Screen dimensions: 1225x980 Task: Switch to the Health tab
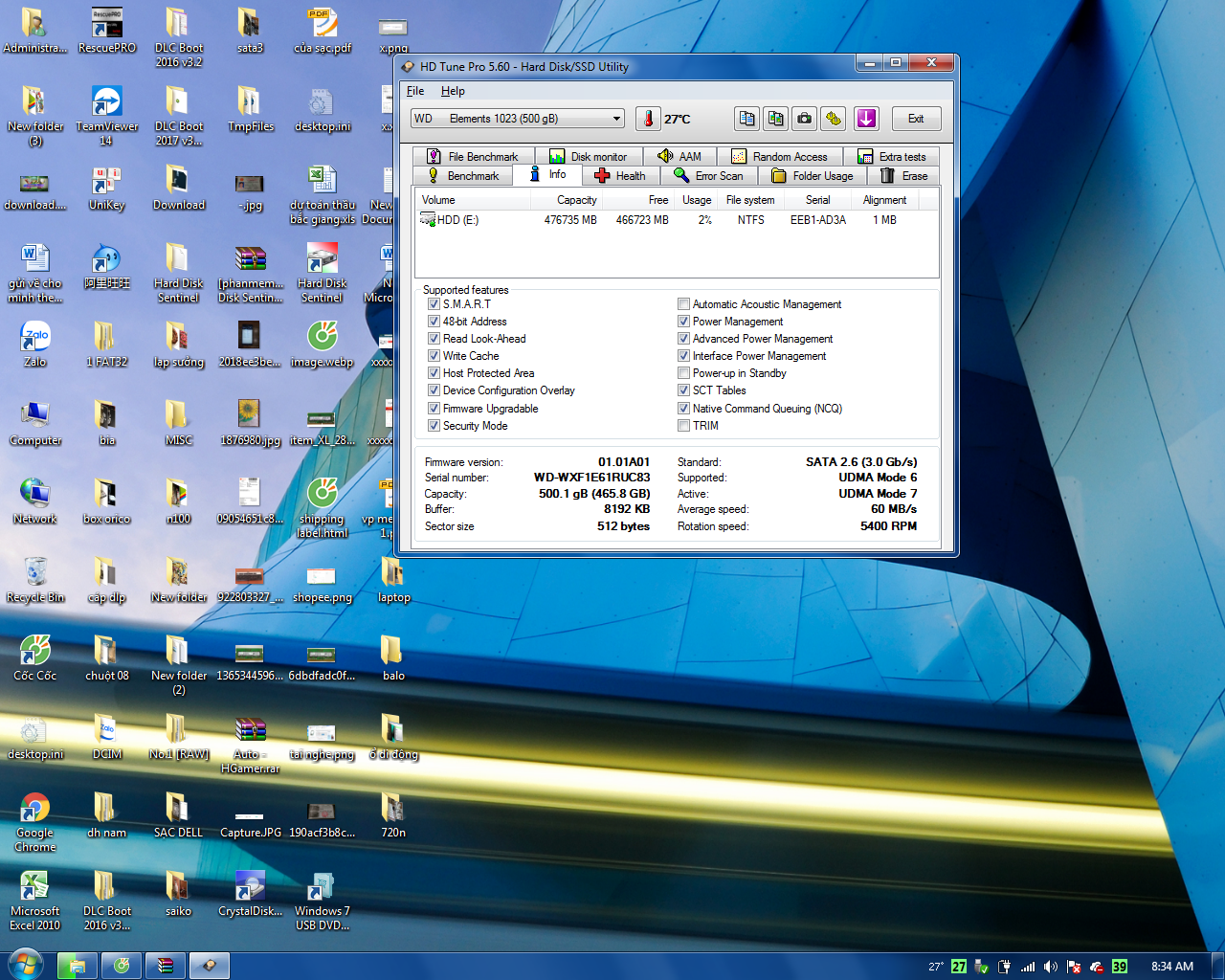coord(620,176)
